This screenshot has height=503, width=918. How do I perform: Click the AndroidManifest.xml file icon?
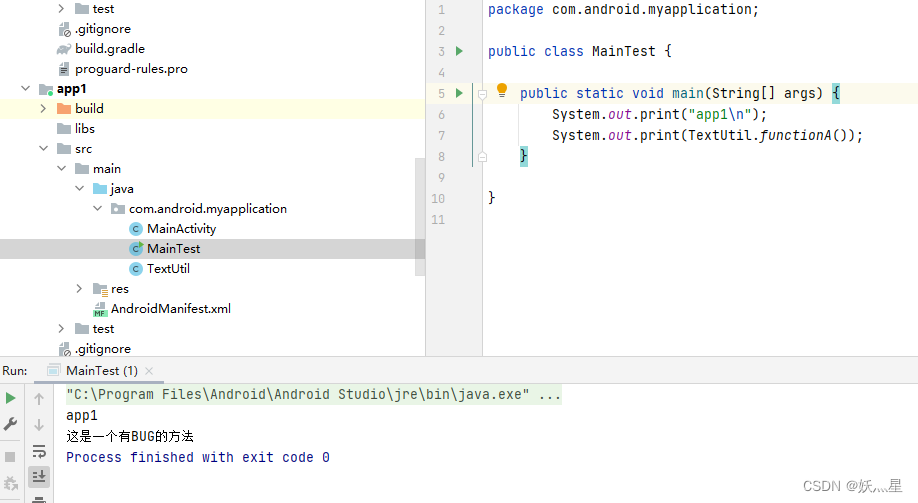(x=100, y=309)
